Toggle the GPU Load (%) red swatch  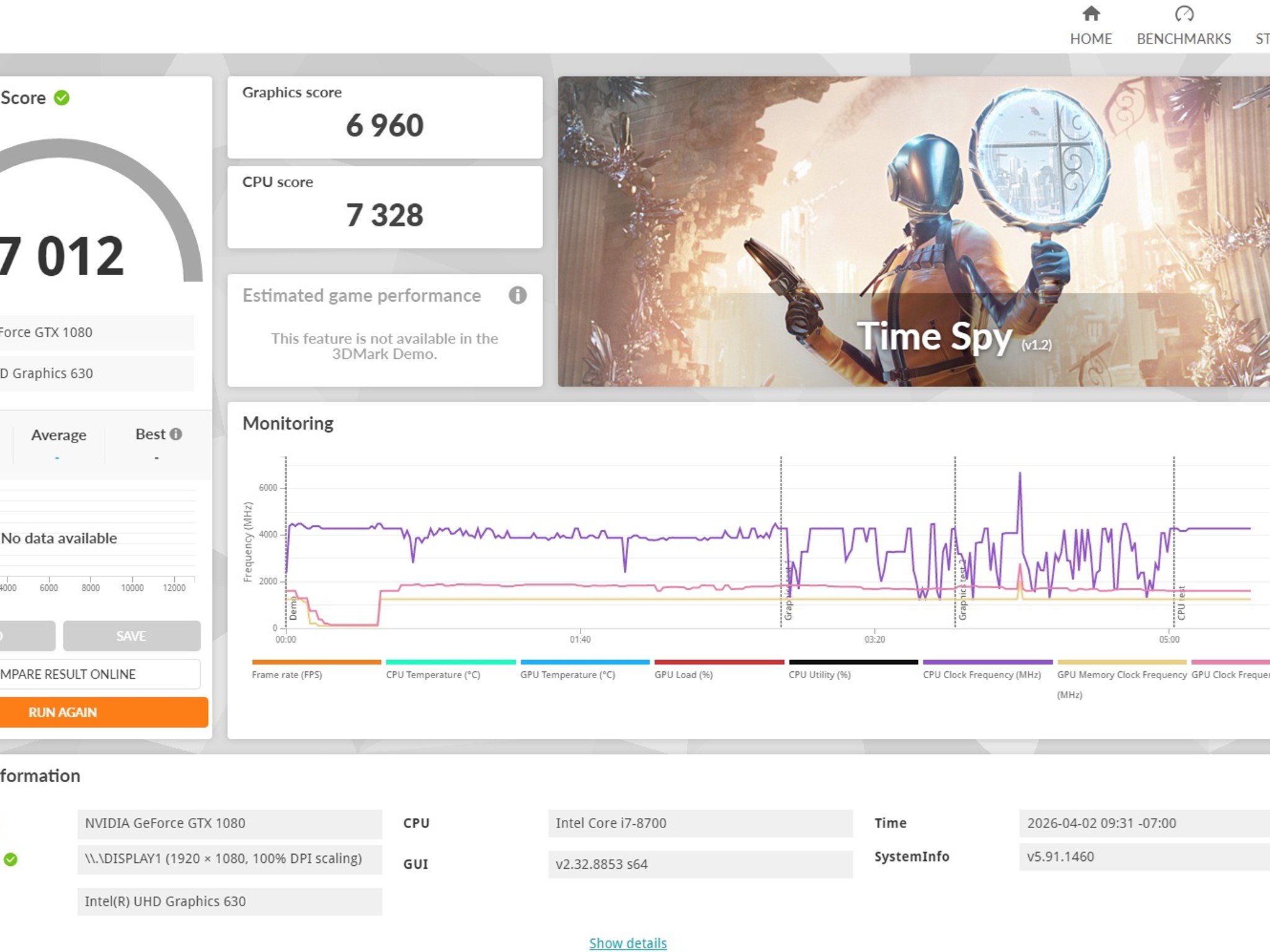tap(719, 662)
